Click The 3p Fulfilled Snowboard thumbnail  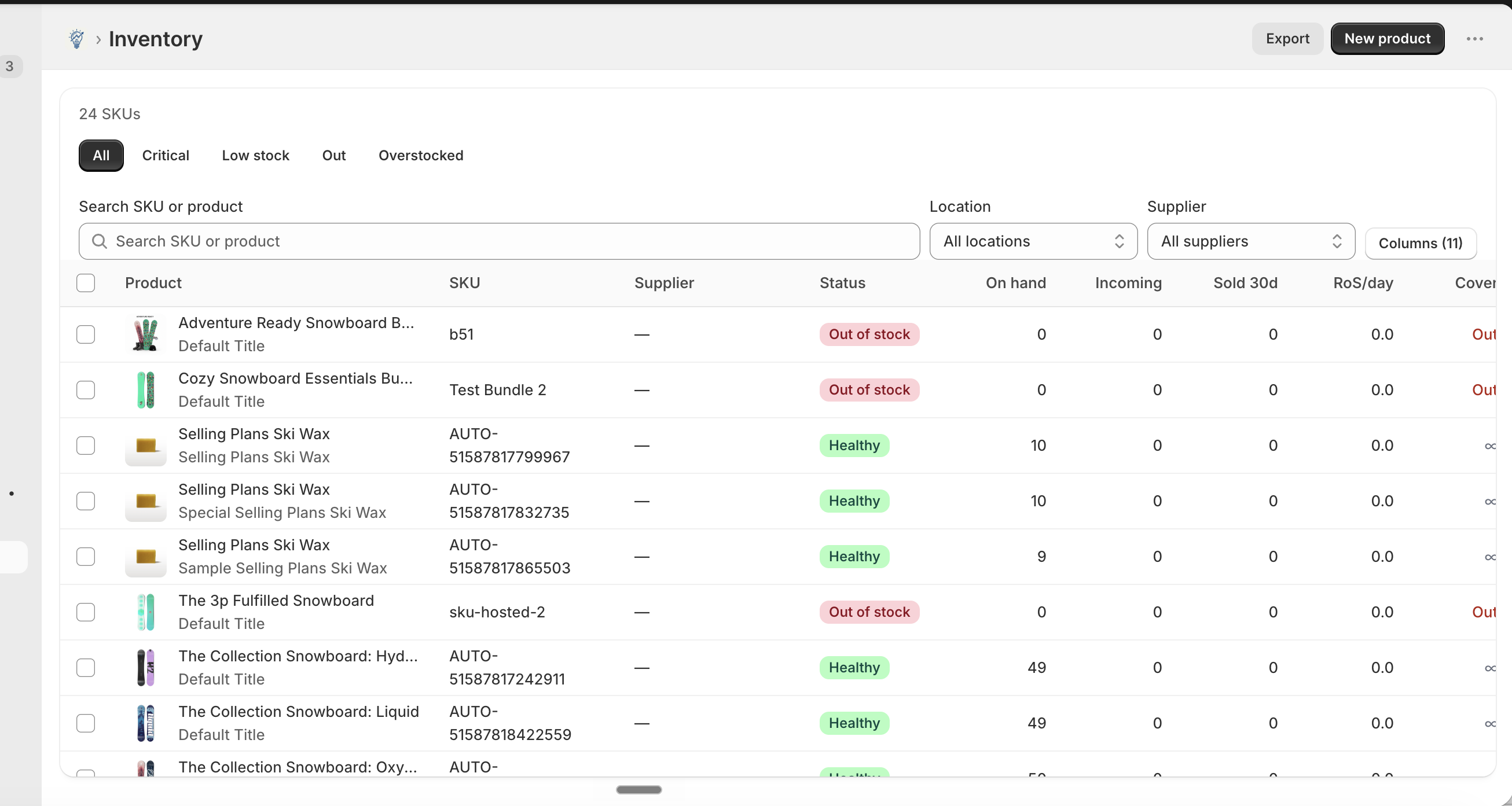(145, 612)
